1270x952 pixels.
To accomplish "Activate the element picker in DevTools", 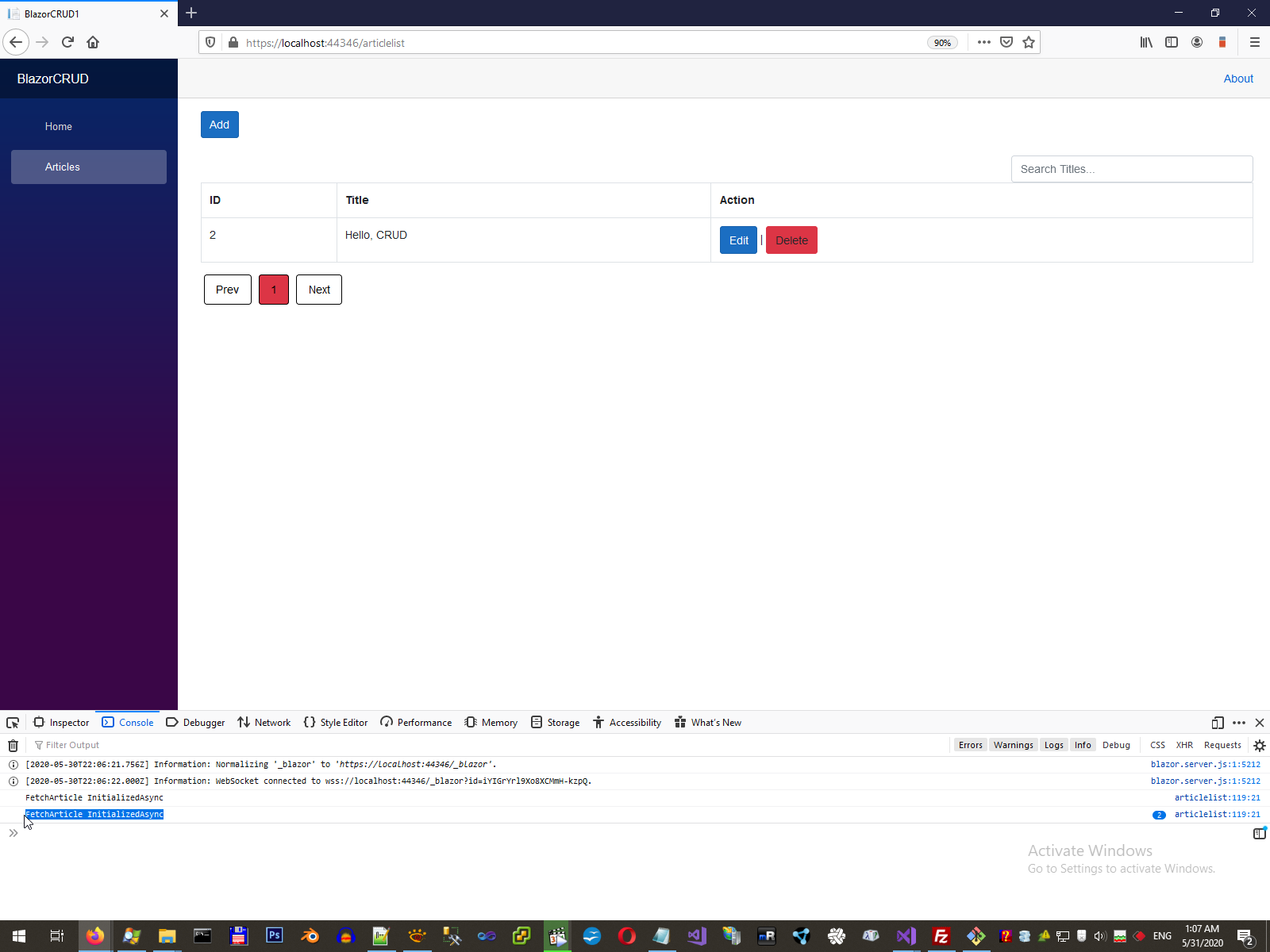I will [13, 723].
